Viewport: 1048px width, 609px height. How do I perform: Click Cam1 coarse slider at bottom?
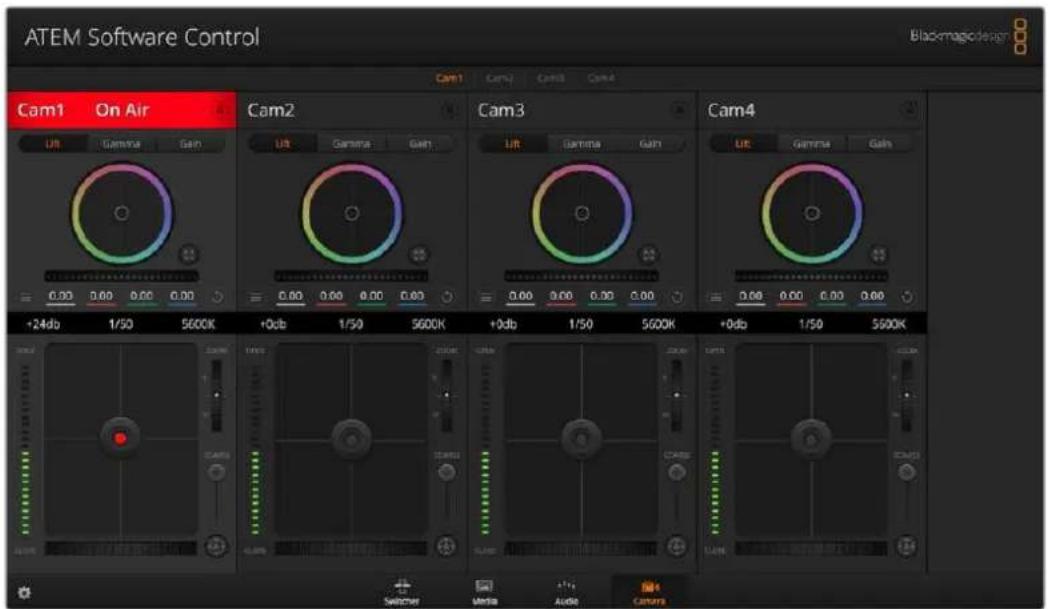tap(120, 549)
